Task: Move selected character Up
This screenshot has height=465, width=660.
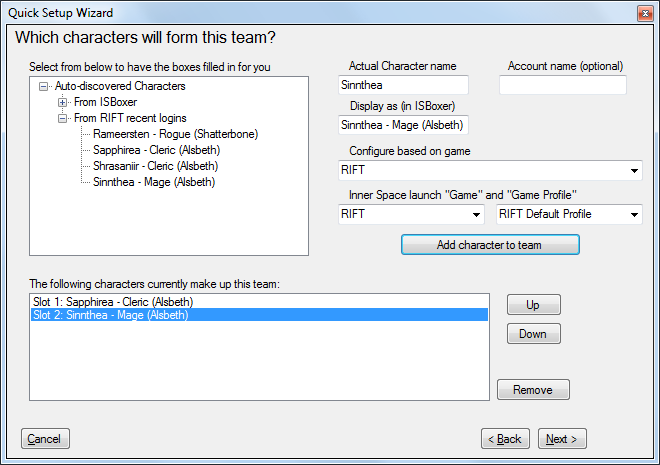Action: [x=534, y=305]
